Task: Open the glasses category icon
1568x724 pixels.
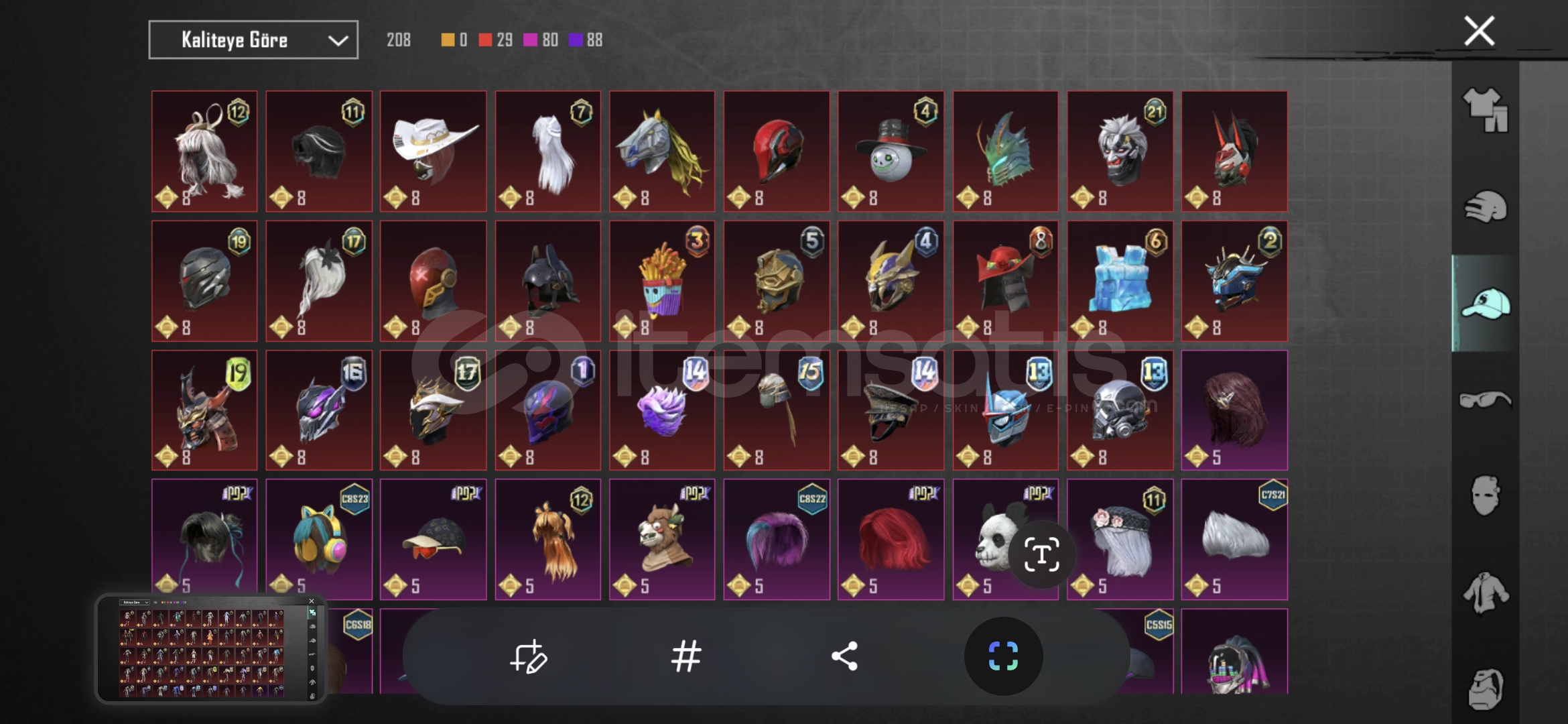Action: click(x=1486, y=400)
